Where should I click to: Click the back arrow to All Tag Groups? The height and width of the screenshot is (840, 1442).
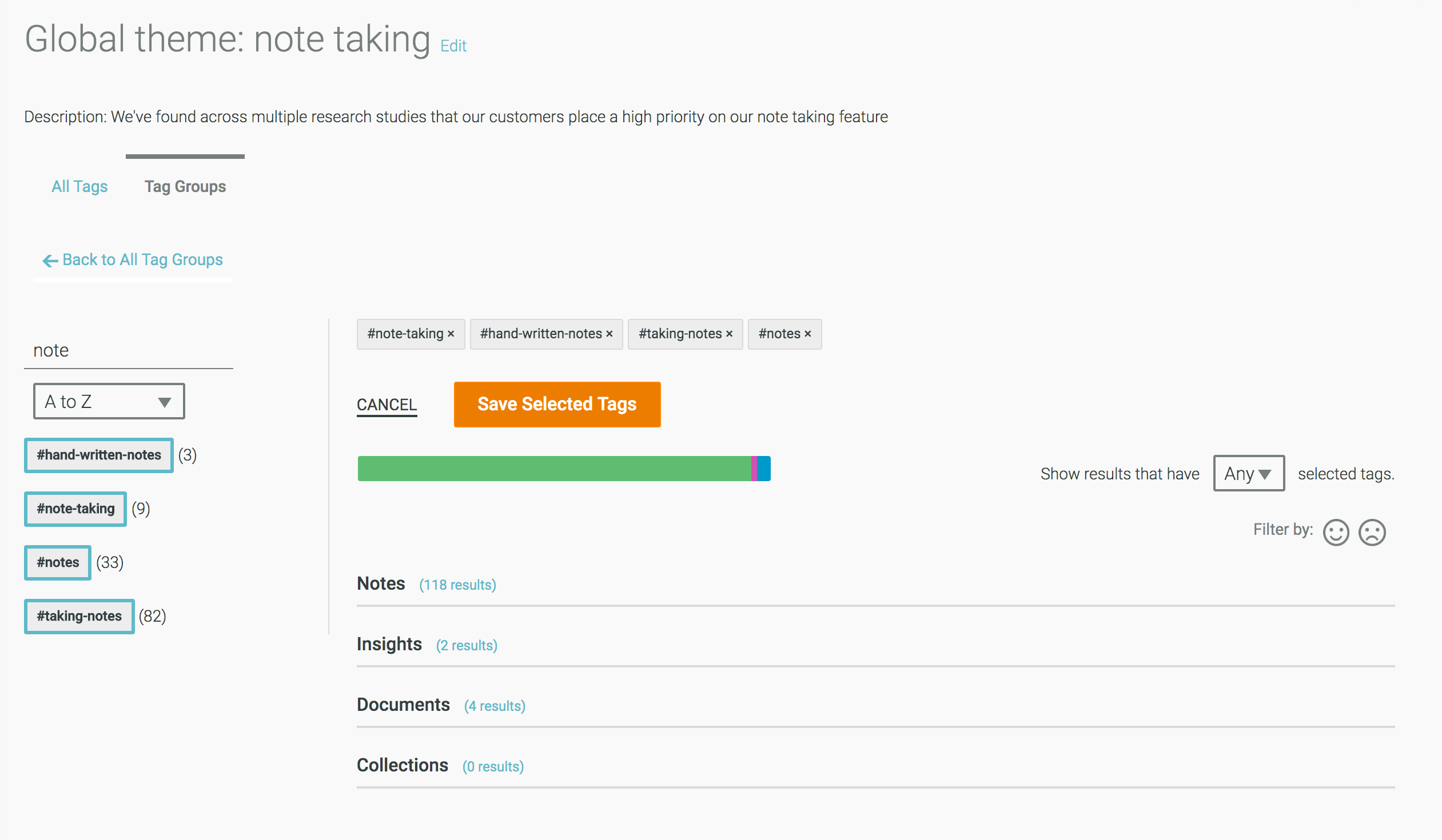pos(50,261)
